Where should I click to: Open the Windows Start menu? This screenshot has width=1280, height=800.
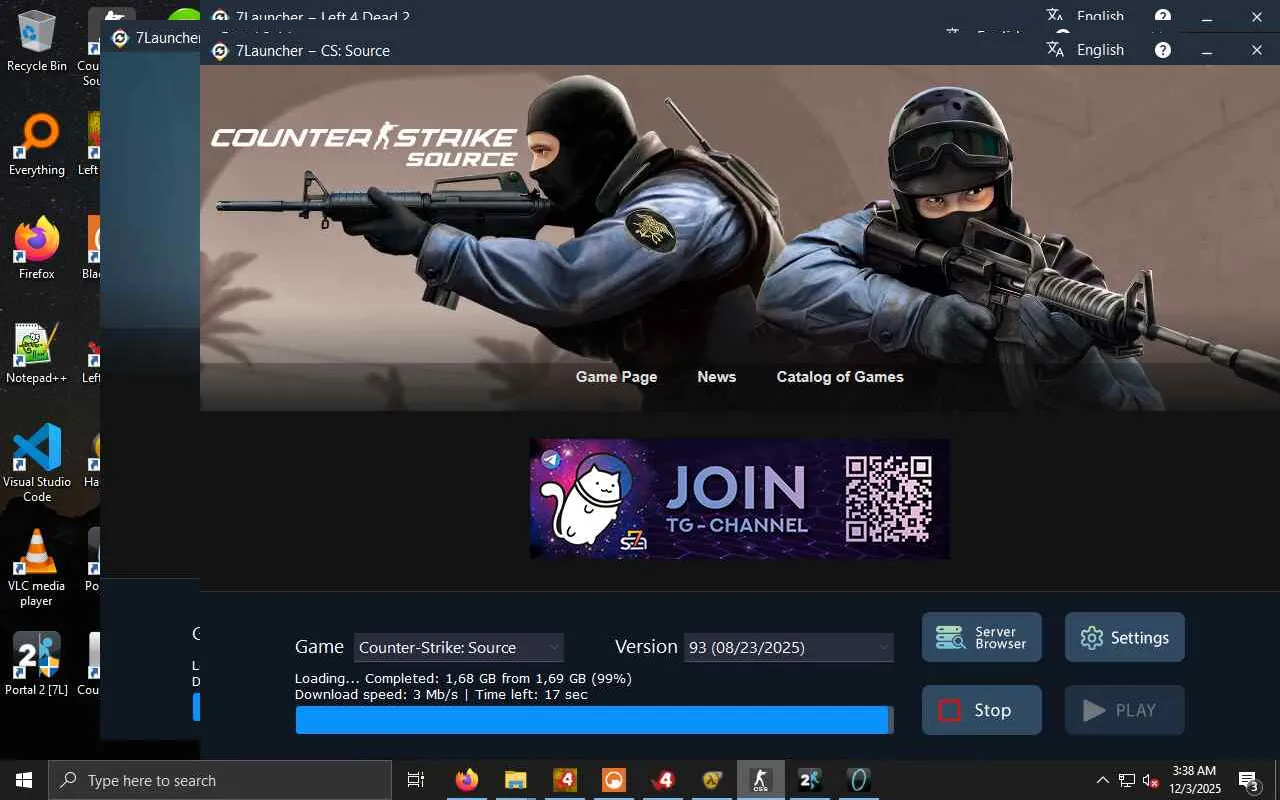[x=24, y=780]
